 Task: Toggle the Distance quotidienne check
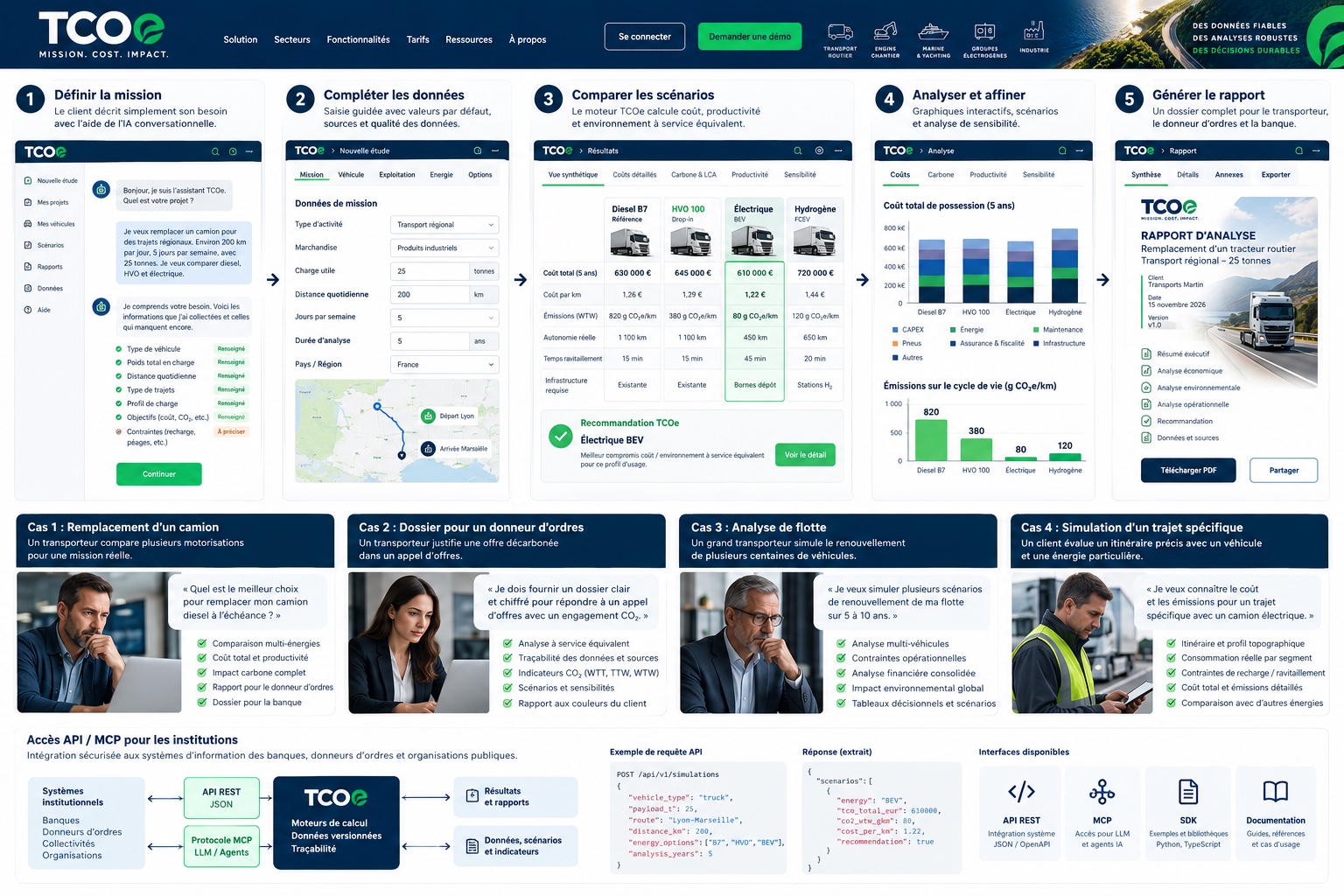119,376
